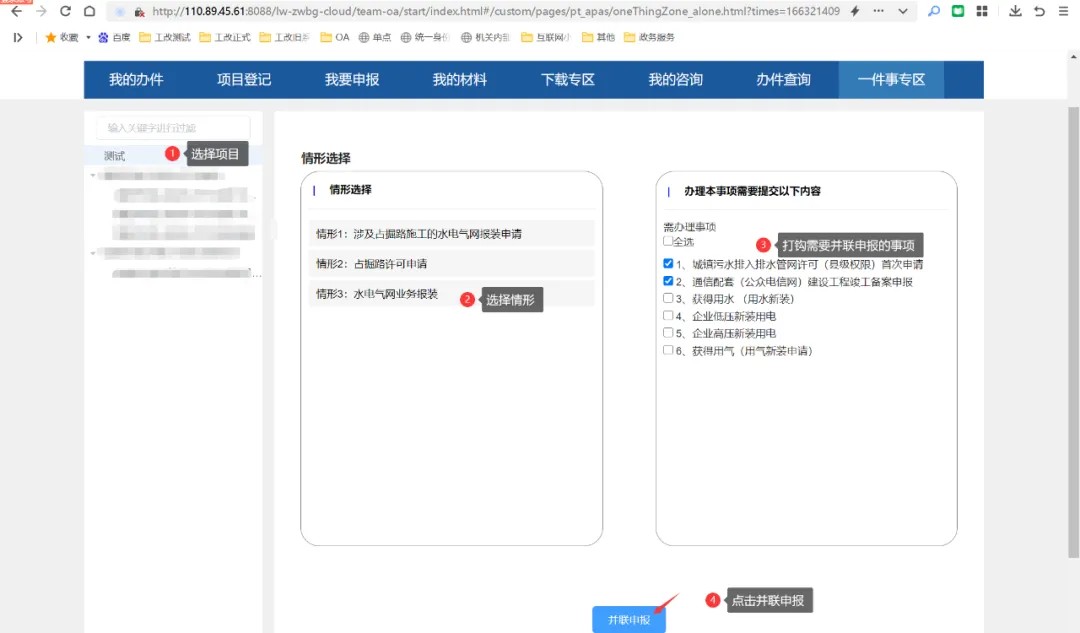Click the lightning bolt speed mode icon

pos(854,11)
